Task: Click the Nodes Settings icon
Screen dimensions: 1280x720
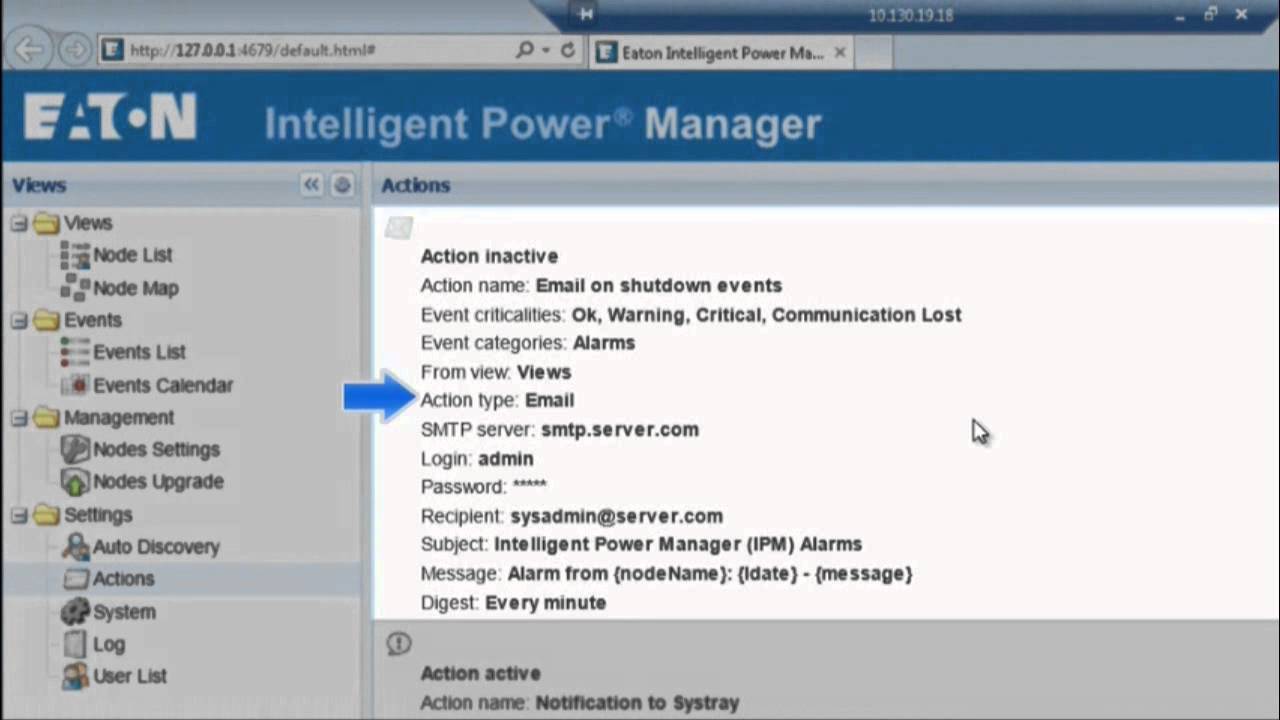Action: click(x=75, y=449)
